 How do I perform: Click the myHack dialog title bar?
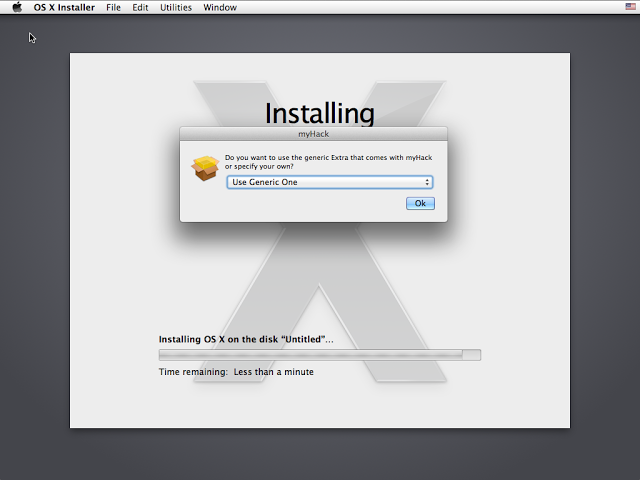[x=313, y=134]
